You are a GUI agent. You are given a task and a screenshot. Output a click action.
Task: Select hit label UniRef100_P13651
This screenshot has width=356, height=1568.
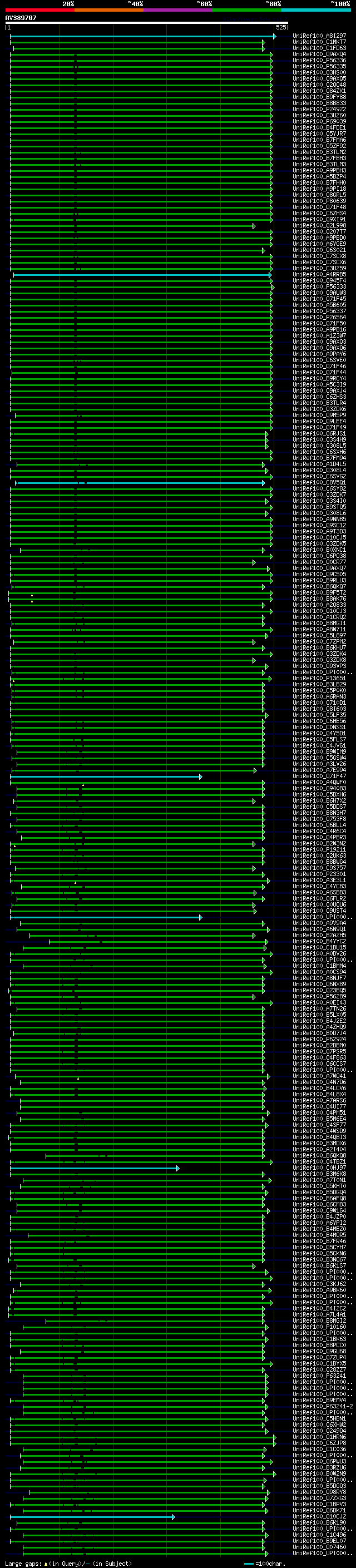[x=319, y=679]
